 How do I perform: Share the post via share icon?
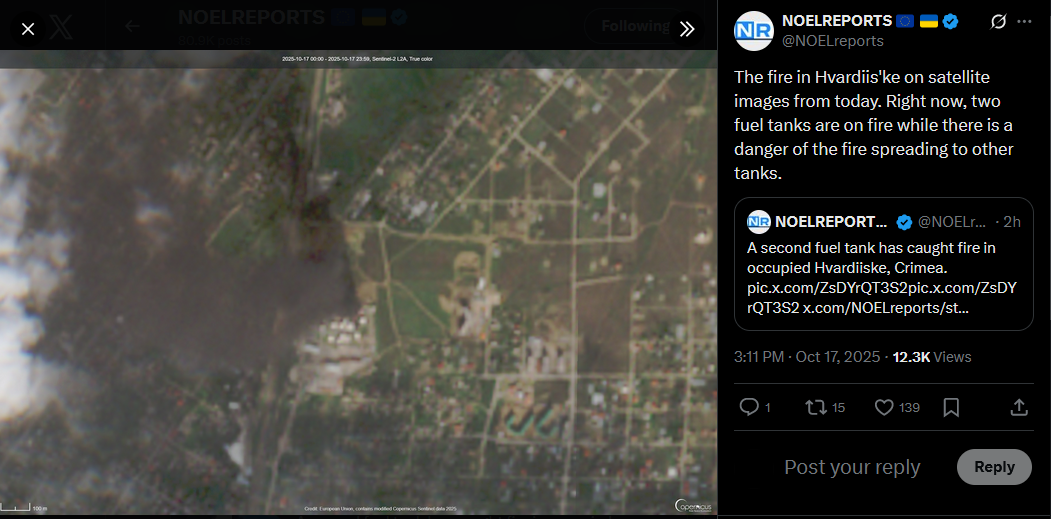coord(1018,407)
